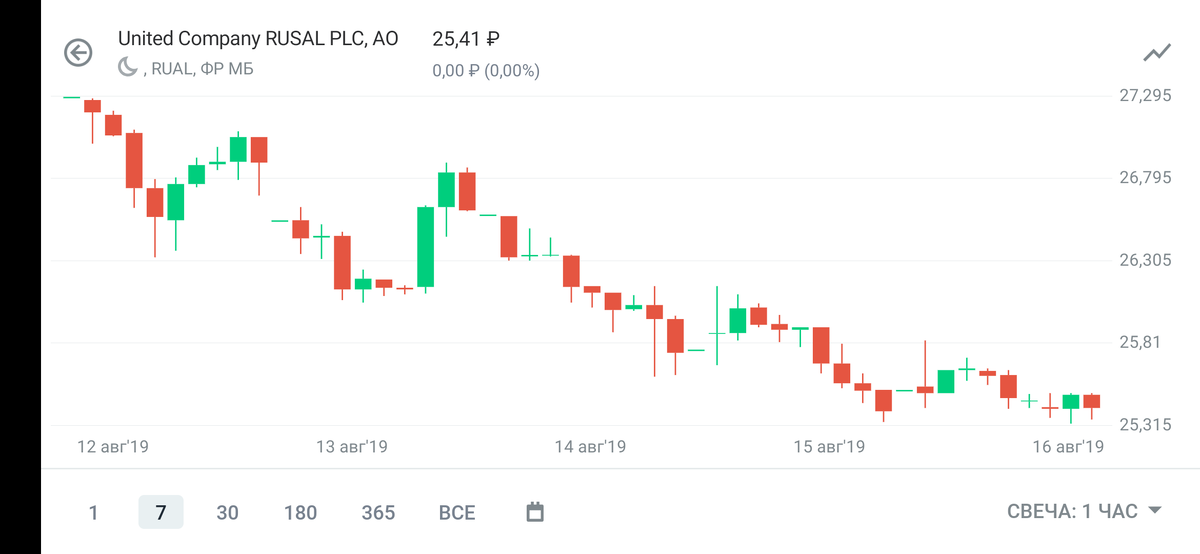
Task: Expand the СВЕЧА: 1 ЧАС dropdown
Action: pos(1084,511)
